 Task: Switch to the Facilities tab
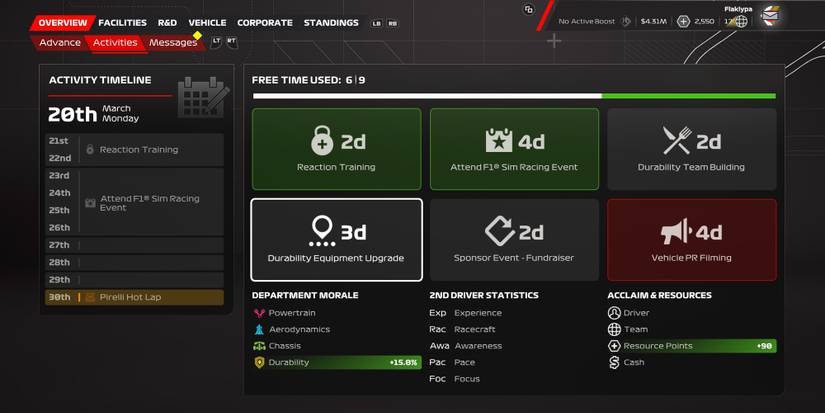[x=122, y=23]
